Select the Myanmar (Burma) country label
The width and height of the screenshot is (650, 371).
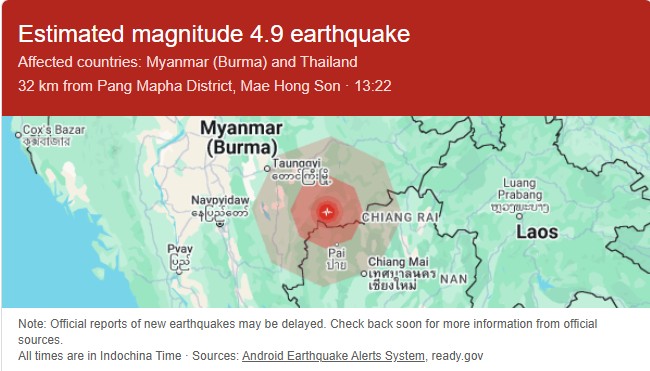242,138
